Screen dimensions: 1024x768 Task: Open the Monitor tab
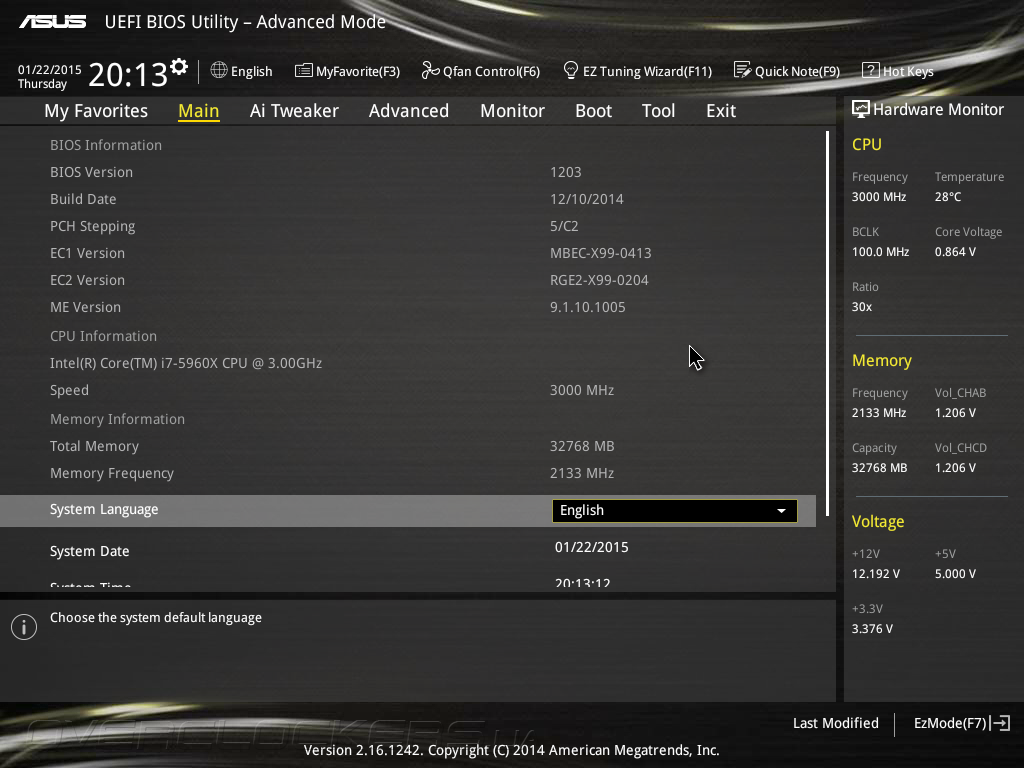pyautogui.click(x=512, y=111)
